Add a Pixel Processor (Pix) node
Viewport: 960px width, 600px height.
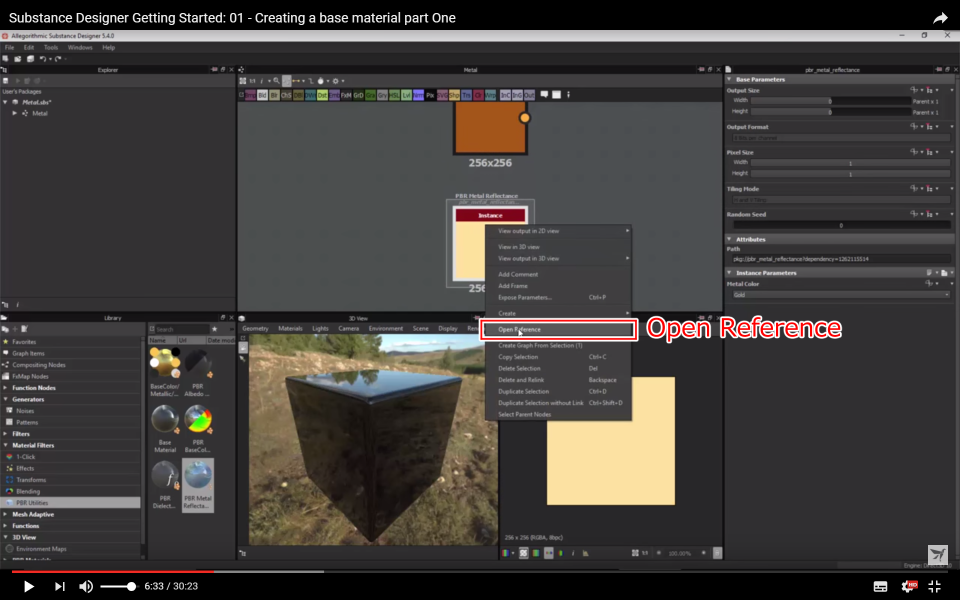coord(430,95)
